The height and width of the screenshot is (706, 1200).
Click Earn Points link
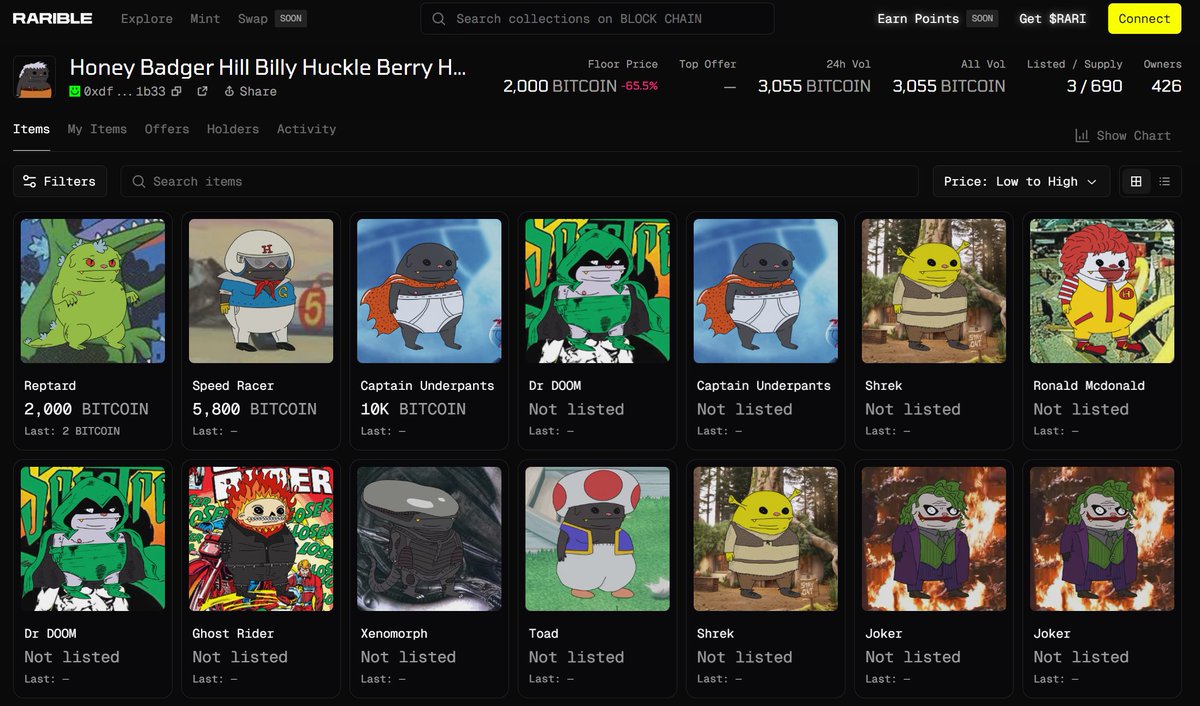(x=918, y=18)
